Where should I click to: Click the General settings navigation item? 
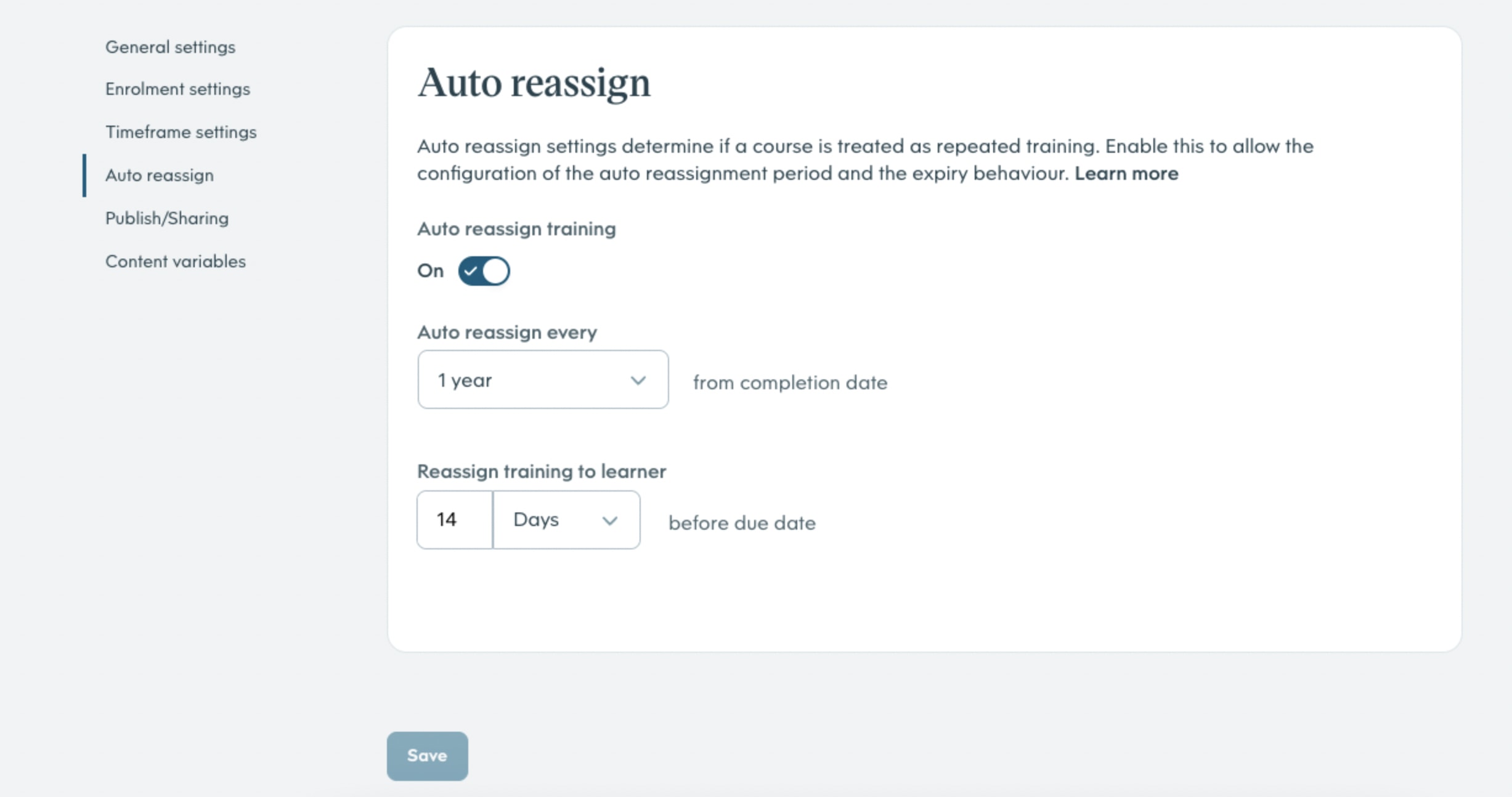pos(170,47)
